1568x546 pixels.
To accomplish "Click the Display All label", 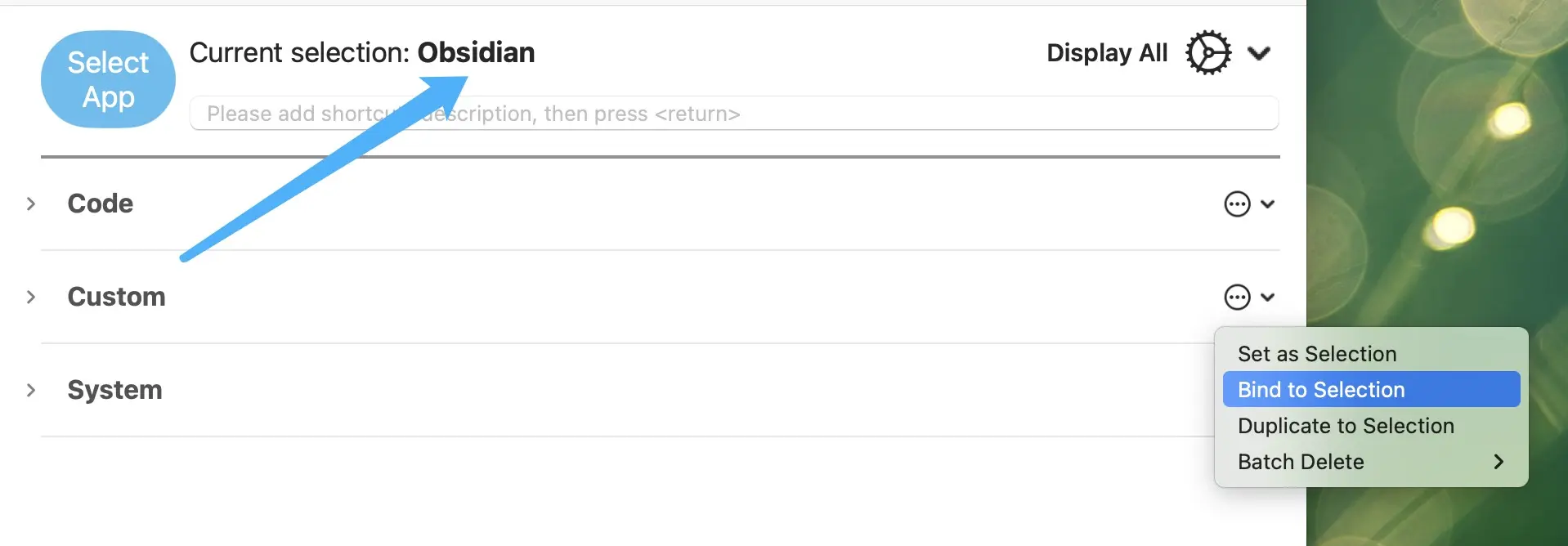I will coord(1107,53).
